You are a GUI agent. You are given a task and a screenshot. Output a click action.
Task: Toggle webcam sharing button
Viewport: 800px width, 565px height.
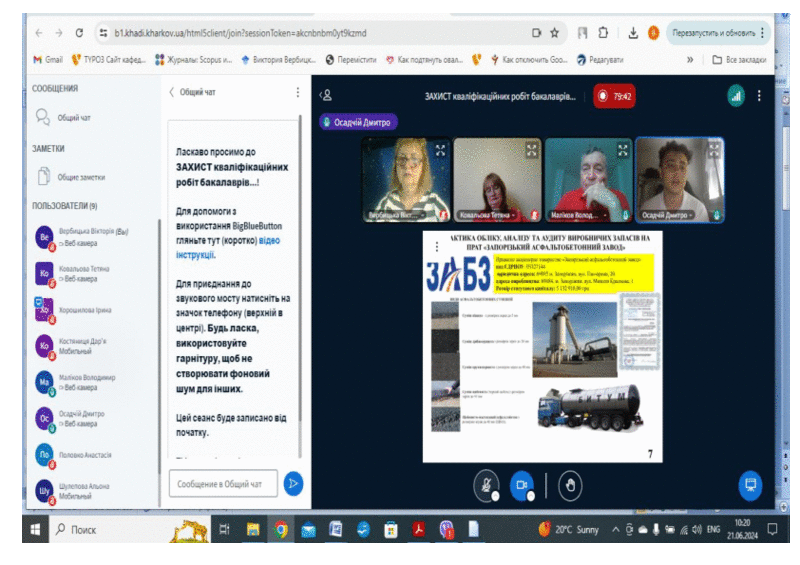521,485
